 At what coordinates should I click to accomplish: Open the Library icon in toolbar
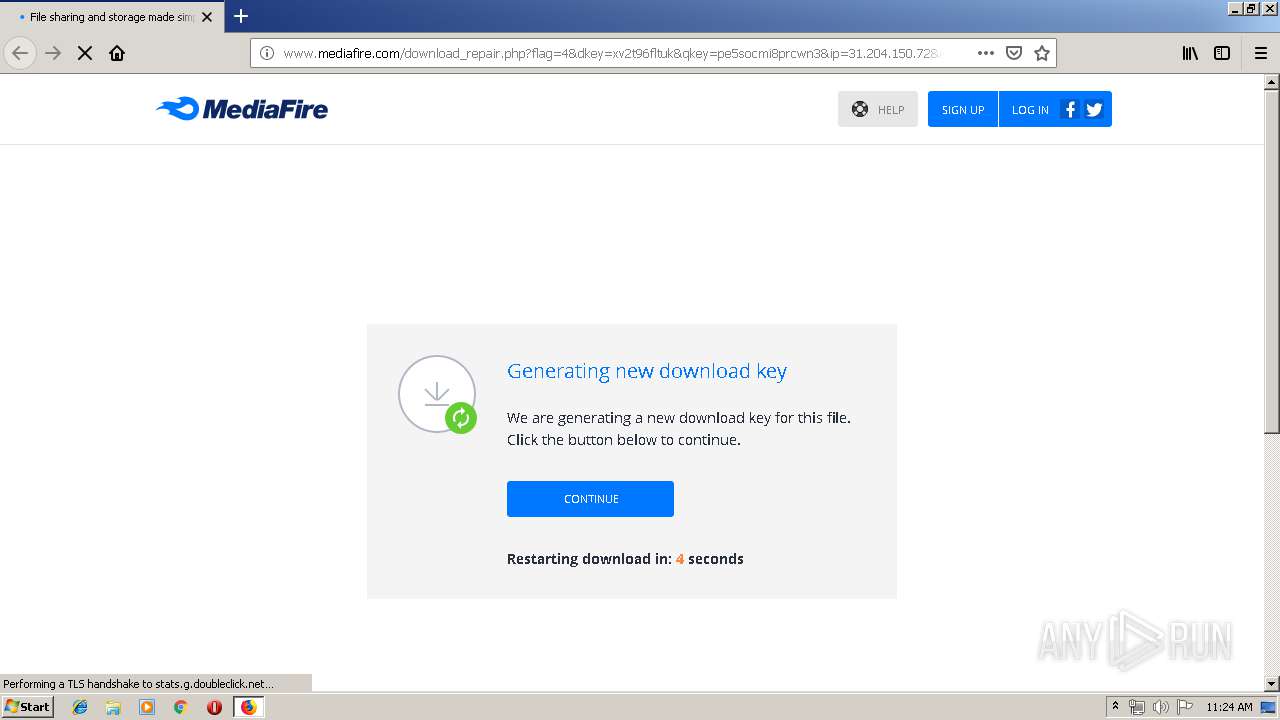tap(1190, 53)
